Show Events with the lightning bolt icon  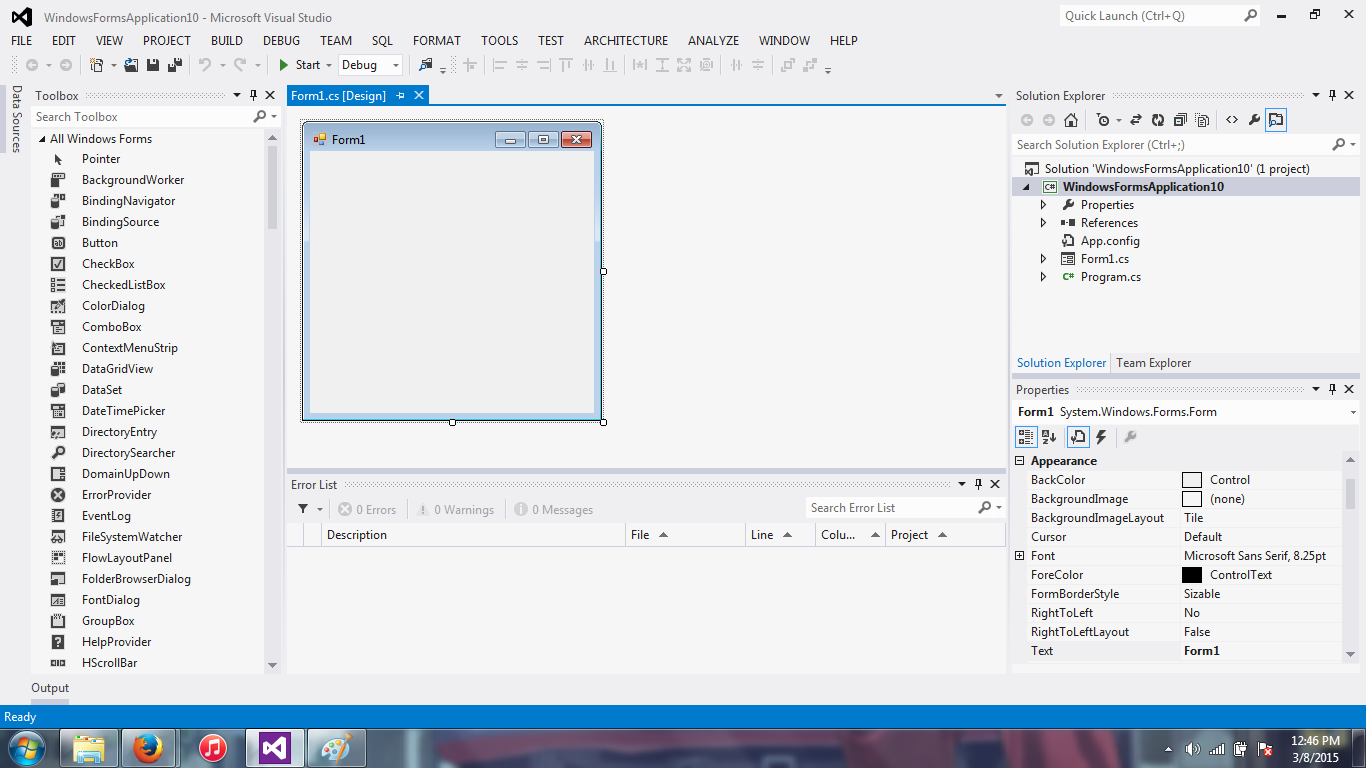coord(1101,437)
